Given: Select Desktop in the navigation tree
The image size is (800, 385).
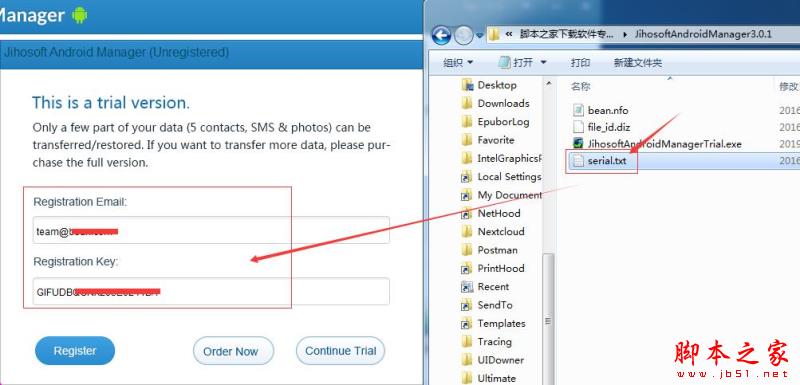Looking at the screenshot, I should 497,85.
